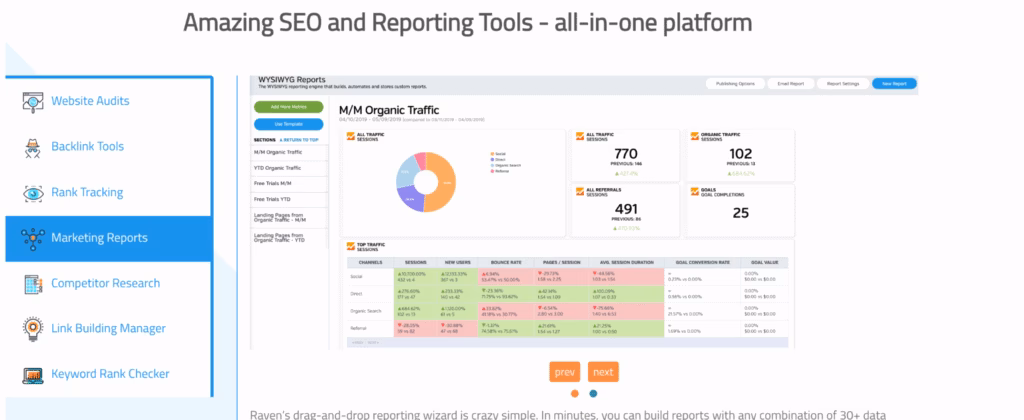
Task: Click the green Add More Metrics button
Action: (283, 106)
